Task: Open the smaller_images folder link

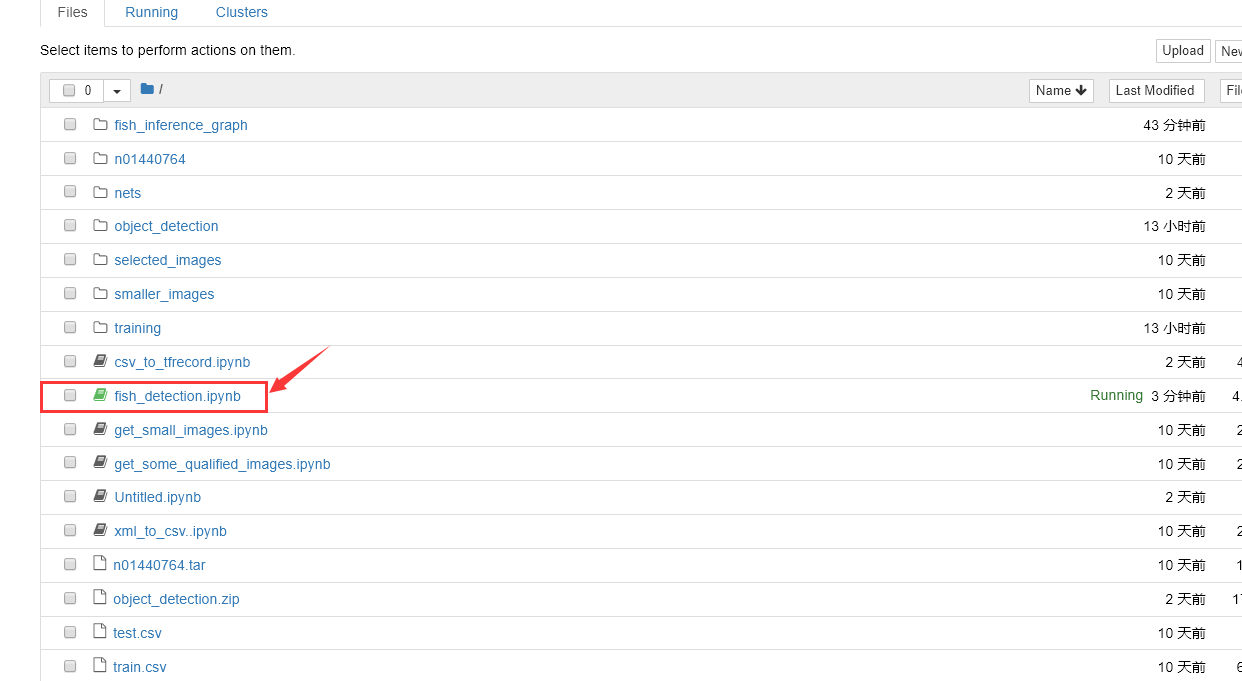Action: pyautogui.click(x=164, y=294)
